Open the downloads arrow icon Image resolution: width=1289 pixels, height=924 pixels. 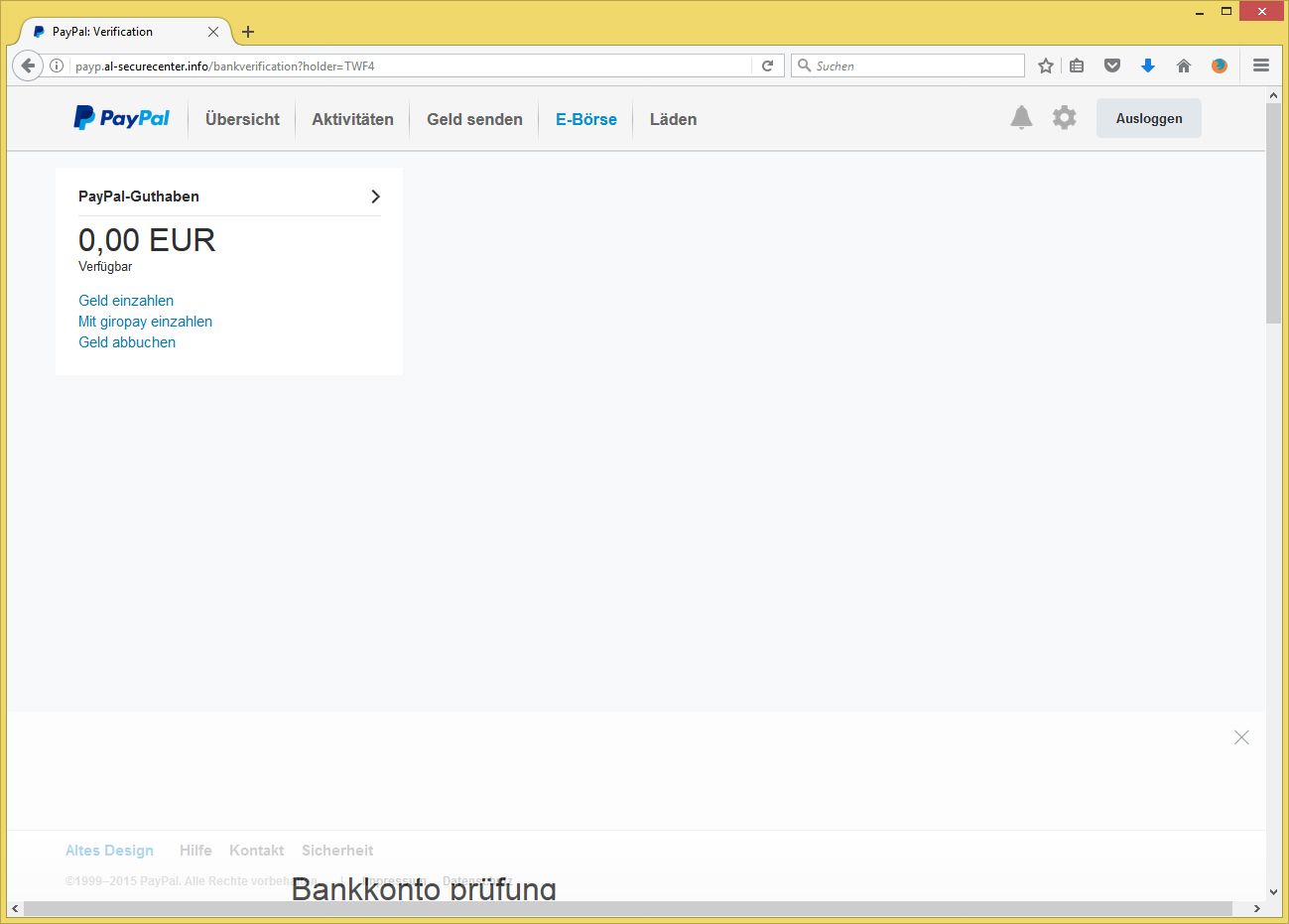point(1148,66)
